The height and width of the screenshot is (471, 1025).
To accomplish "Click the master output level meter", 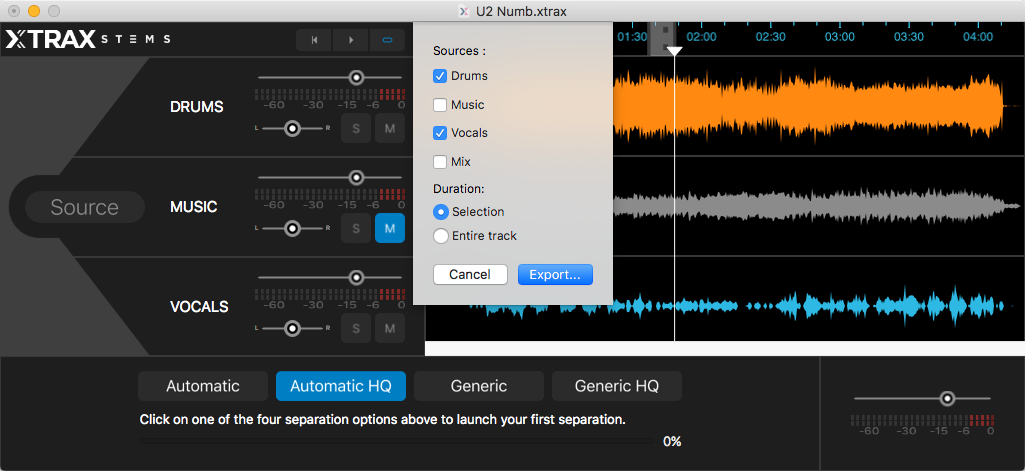I will (922, 420).
